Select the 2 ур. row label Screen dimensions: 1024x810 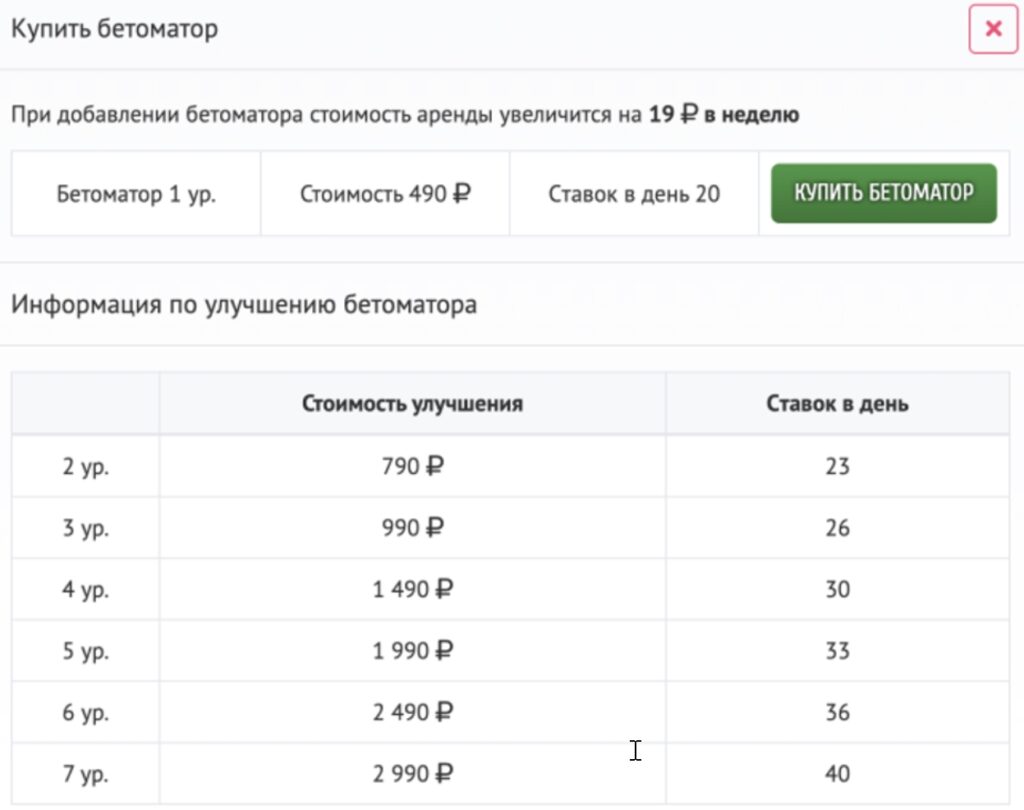86,467
